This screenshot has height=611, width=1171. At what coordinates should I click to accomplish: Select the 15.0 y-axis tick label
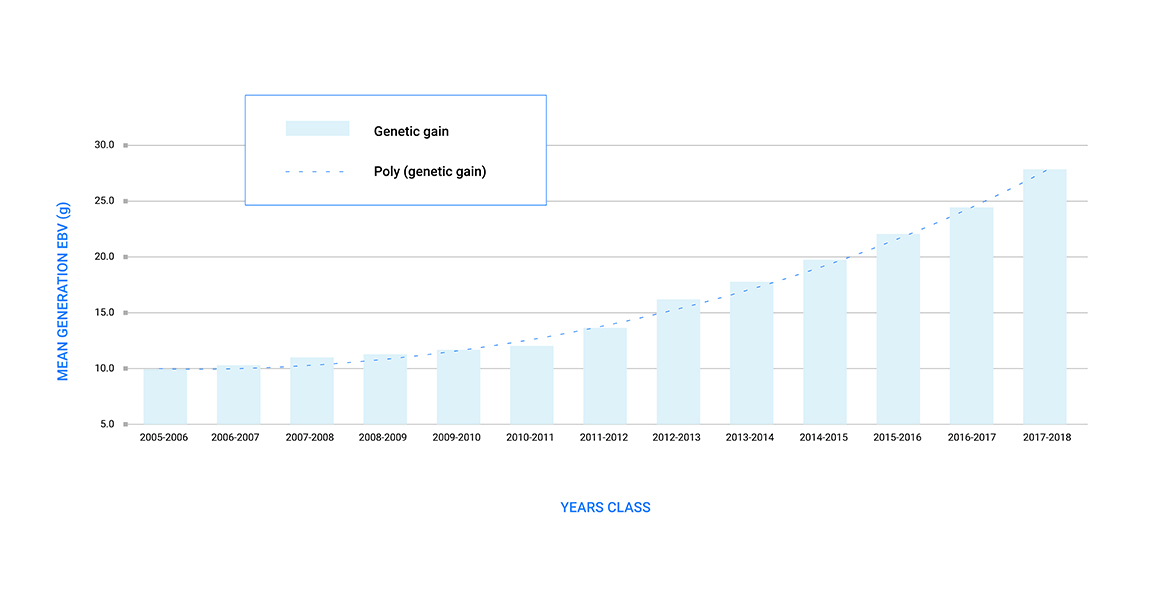point(104,313)
